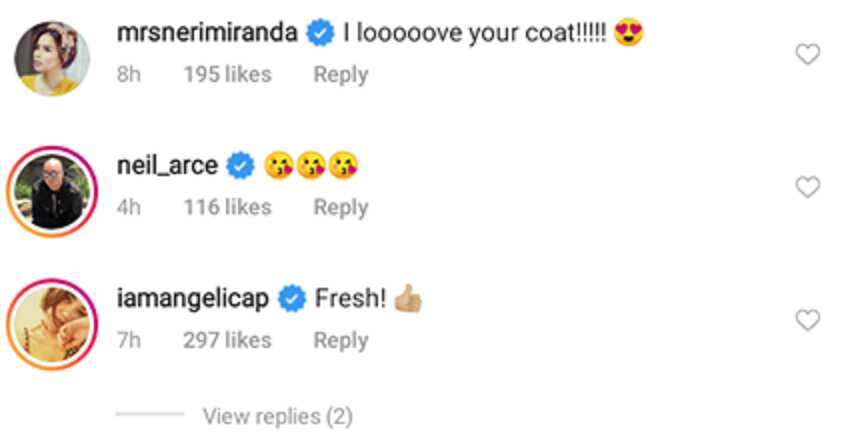Image resolution: width=864 pixels, height=432 pixels.
Task: Reply to the "I looooove your coat" comment
Action: click(341, 75)
